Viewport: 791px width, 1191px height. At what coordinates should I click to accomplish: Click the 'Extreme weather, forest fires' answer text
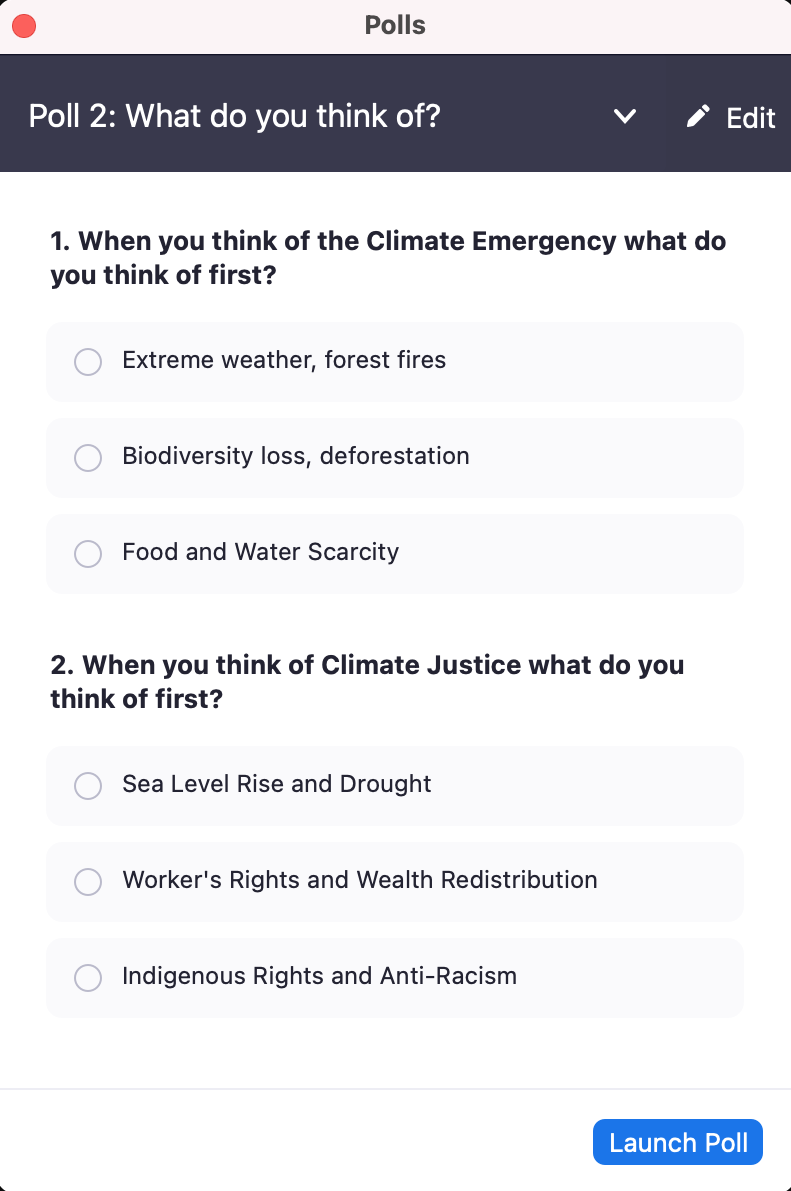pos(284,360)
